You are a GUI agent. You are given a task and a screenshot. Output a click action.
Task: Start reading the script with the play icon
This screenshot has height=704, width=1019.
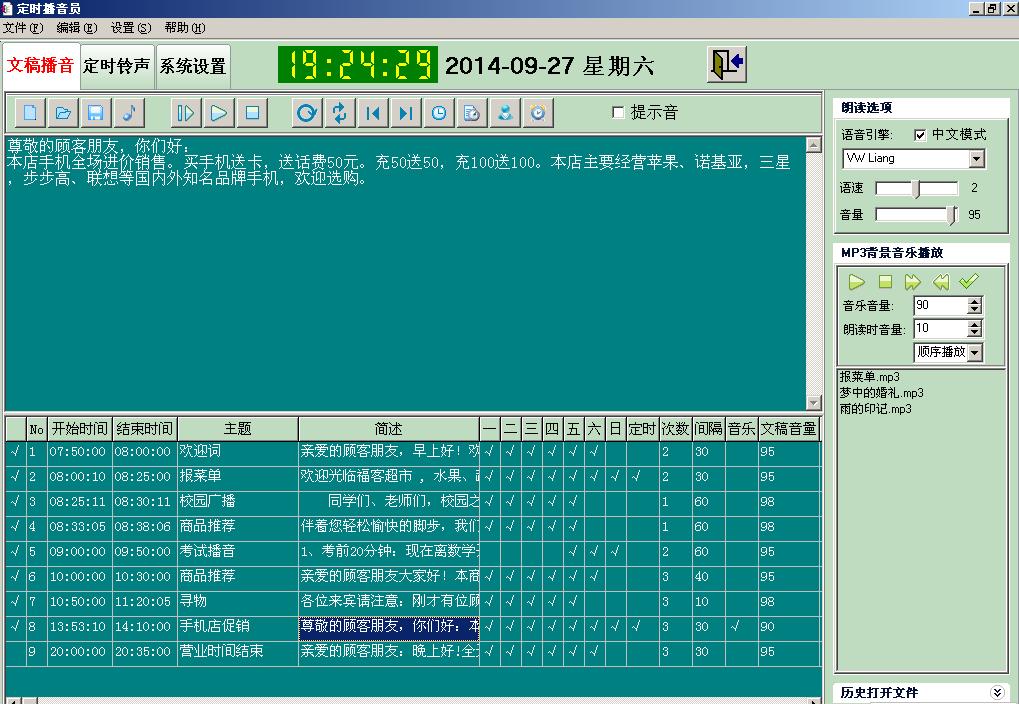click(x=218, y=113)
